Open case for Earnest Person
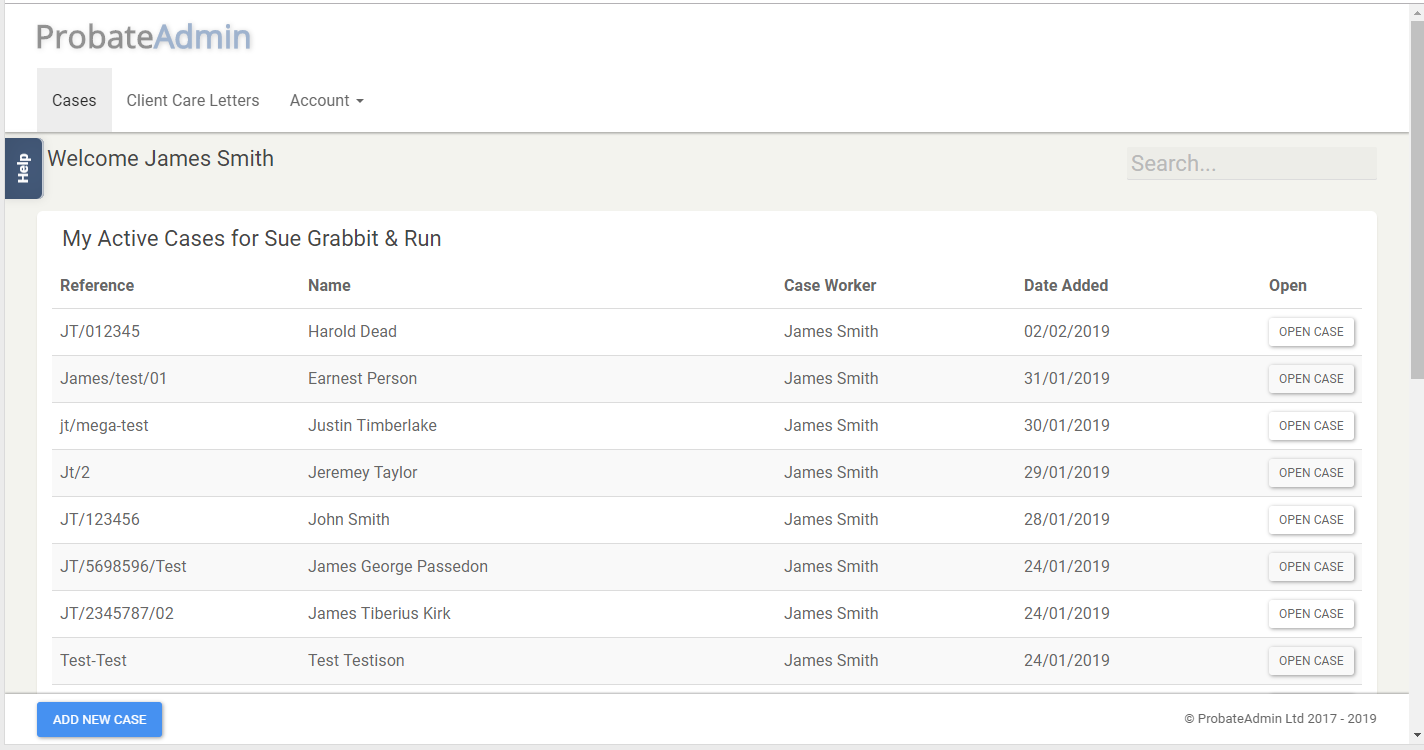The image size is (1424, 750). [1311, 379]
